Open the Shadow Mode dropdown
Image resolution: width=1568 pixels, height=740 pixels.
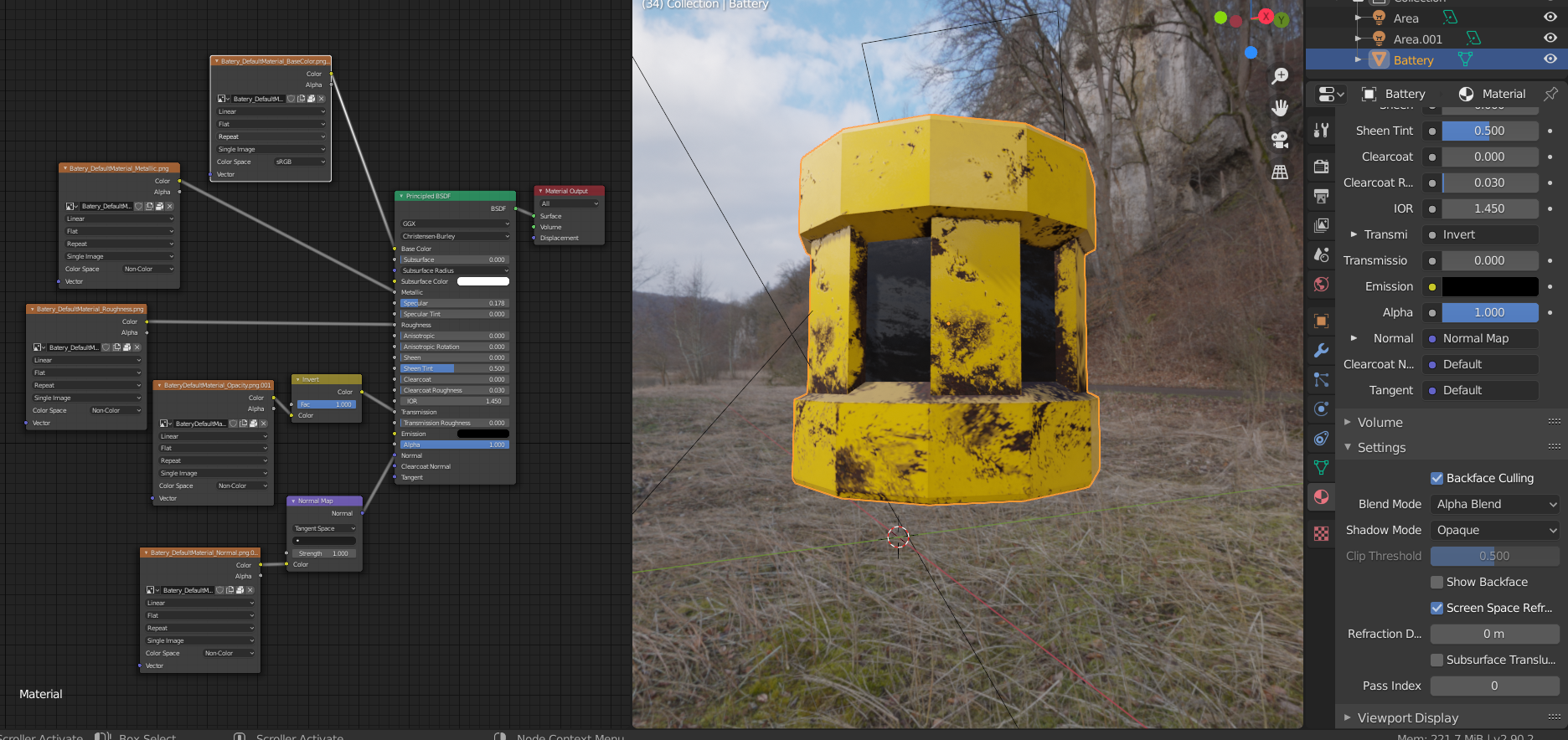pos(1495,530)
